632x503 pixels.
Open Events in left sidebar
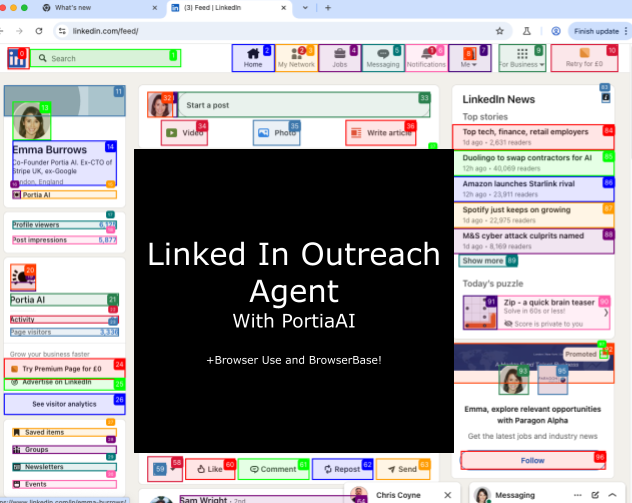(x=64, y=484)
